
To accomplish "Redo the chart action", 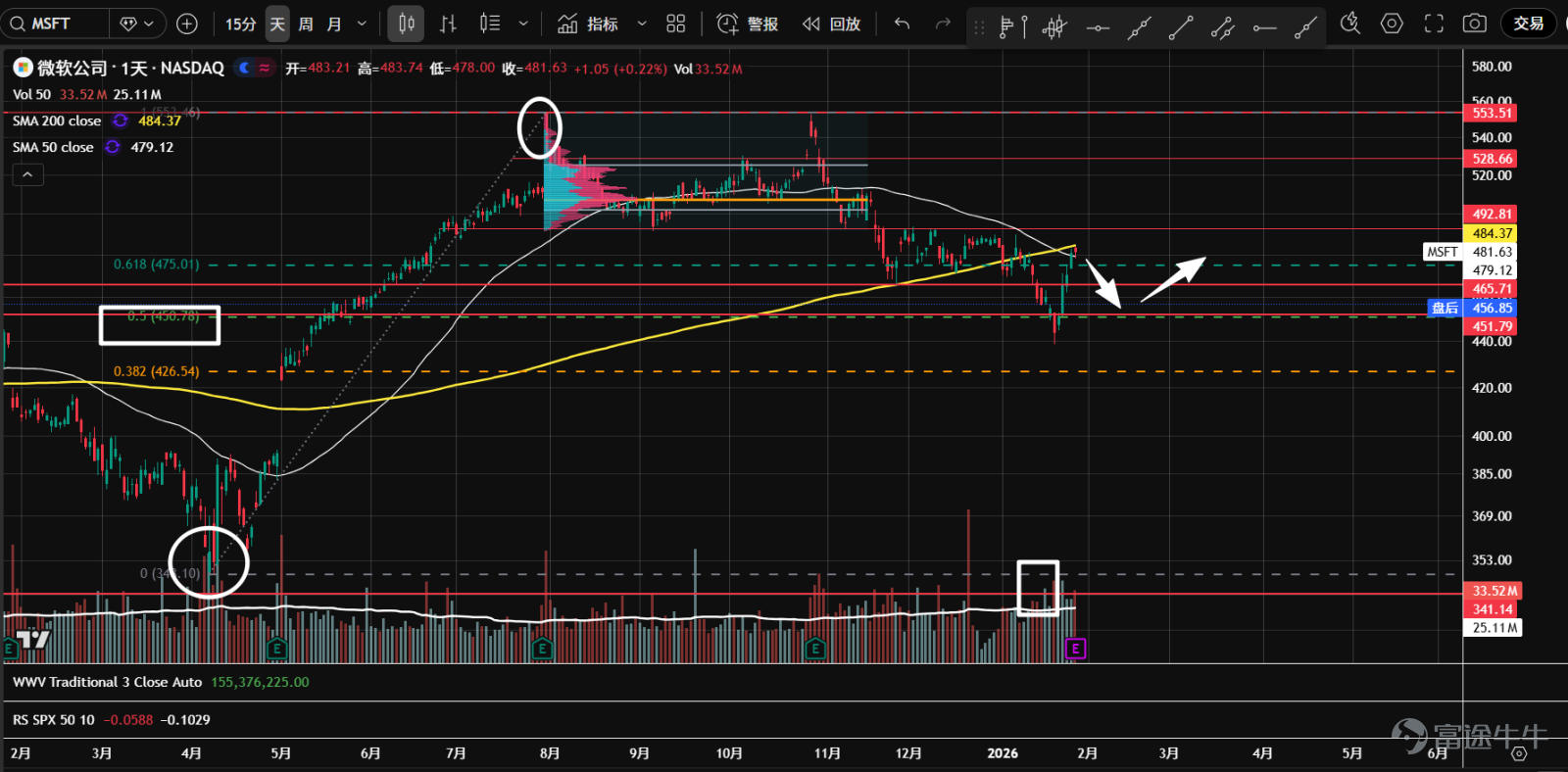I will click(943, 24).
